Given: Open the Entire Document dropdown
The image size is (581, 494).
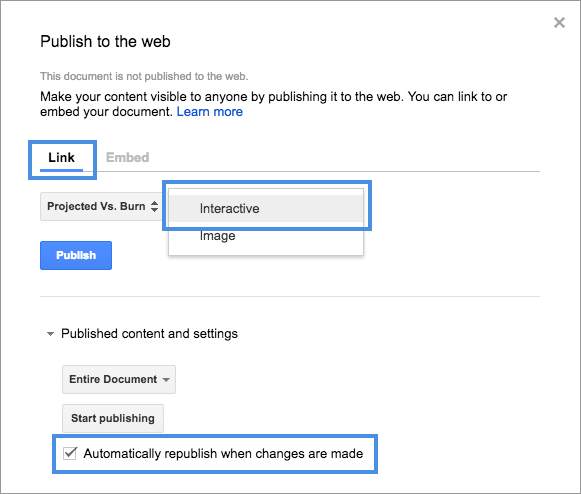Looking at the screenshot, I should 119,379.
